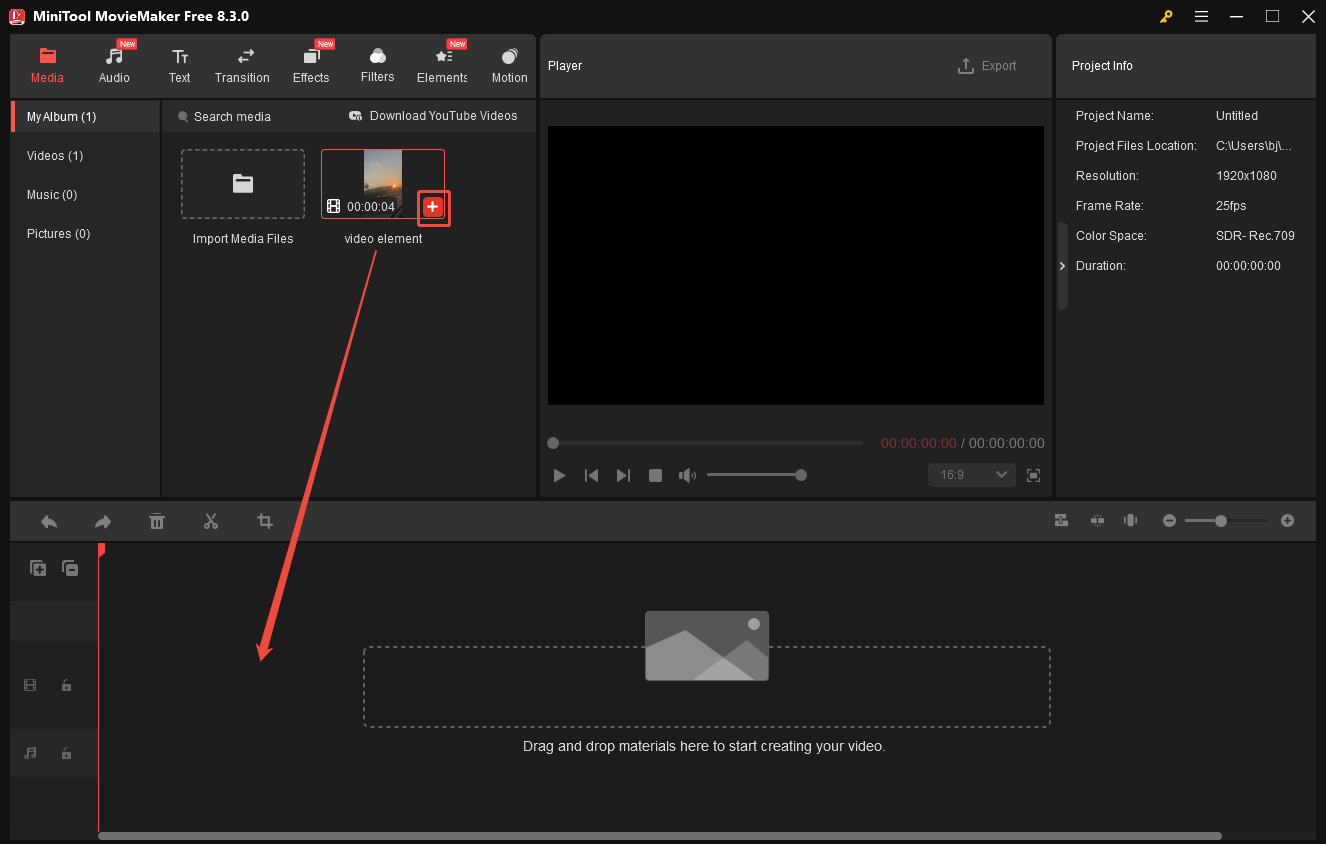Adjust the timeline zoom slider
Viewport: 1326px width, 844px height.
tap(1227, 520)
